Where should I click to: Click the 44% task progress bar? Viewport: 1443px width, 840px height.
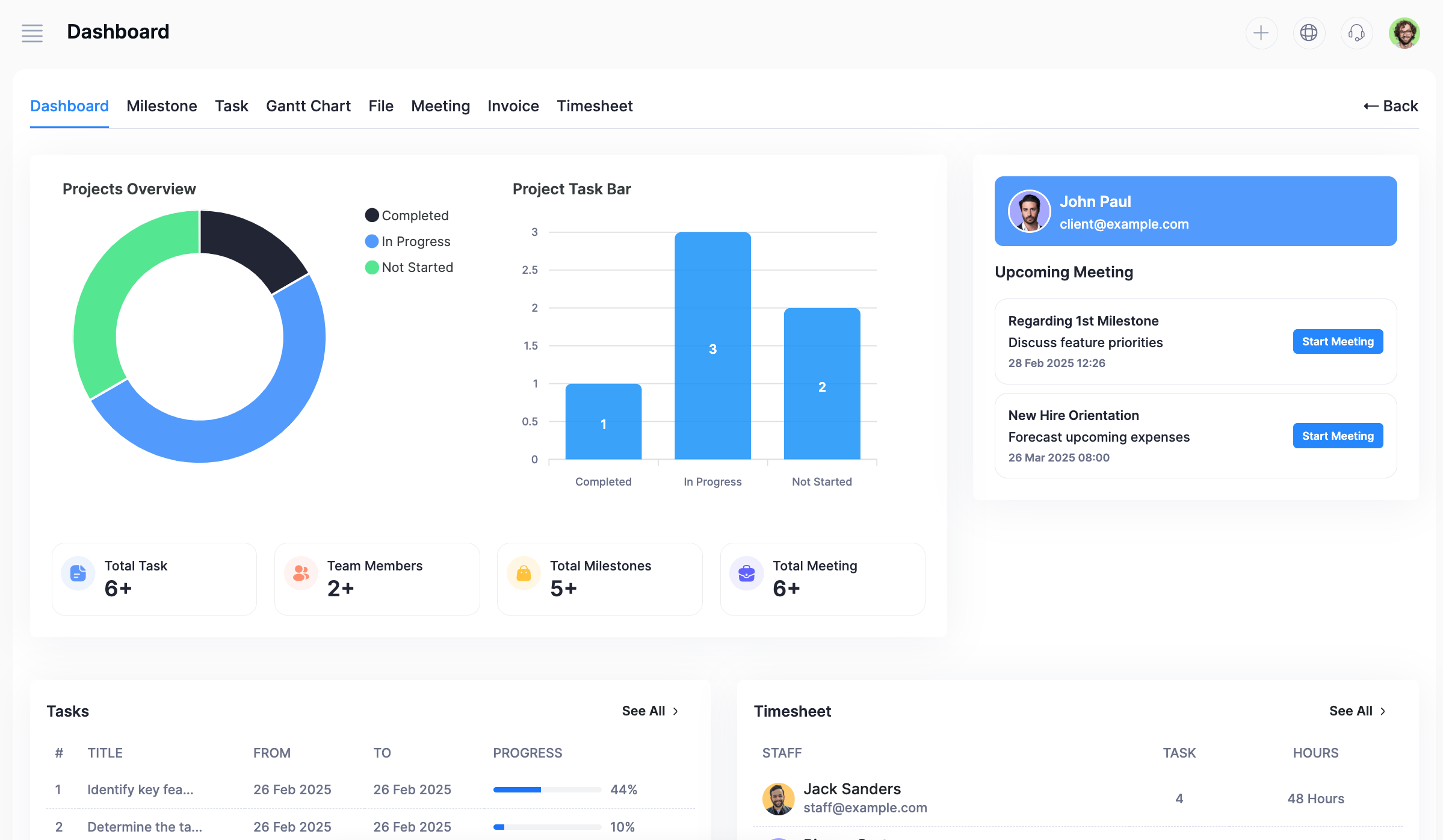(x=546, y=789)
